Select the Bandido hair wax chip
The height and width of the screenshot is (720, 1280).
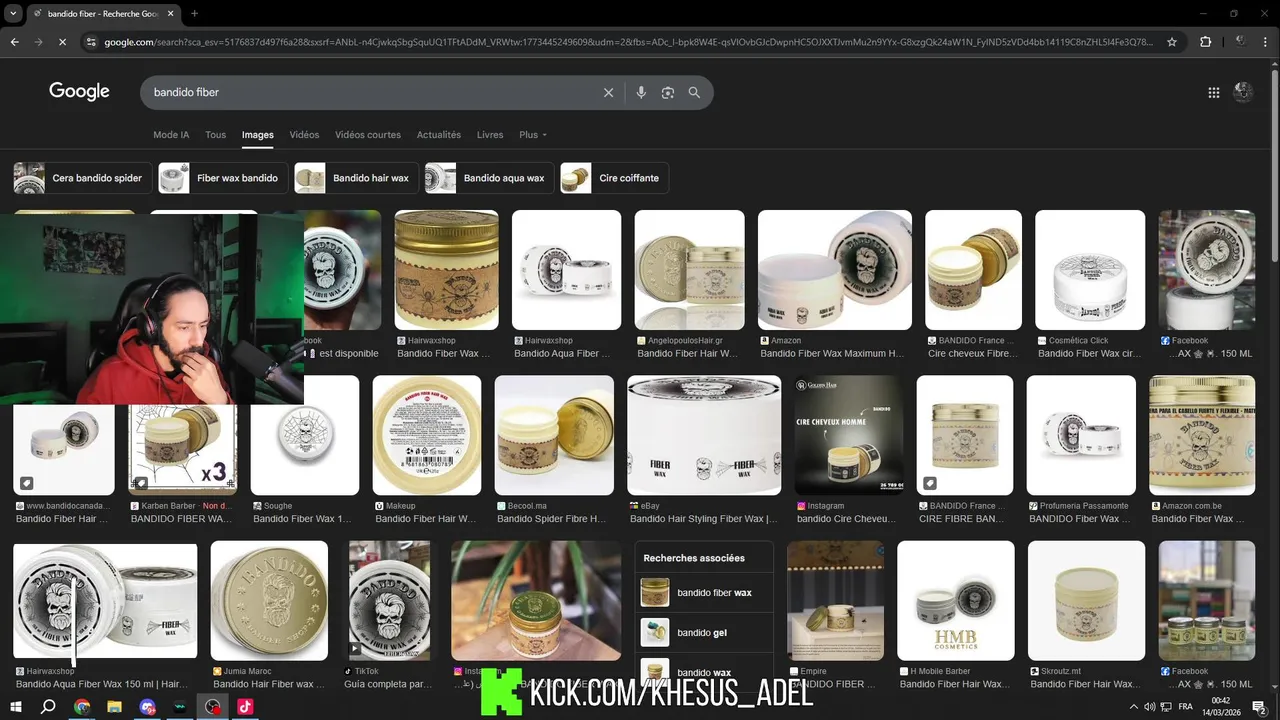357,178
